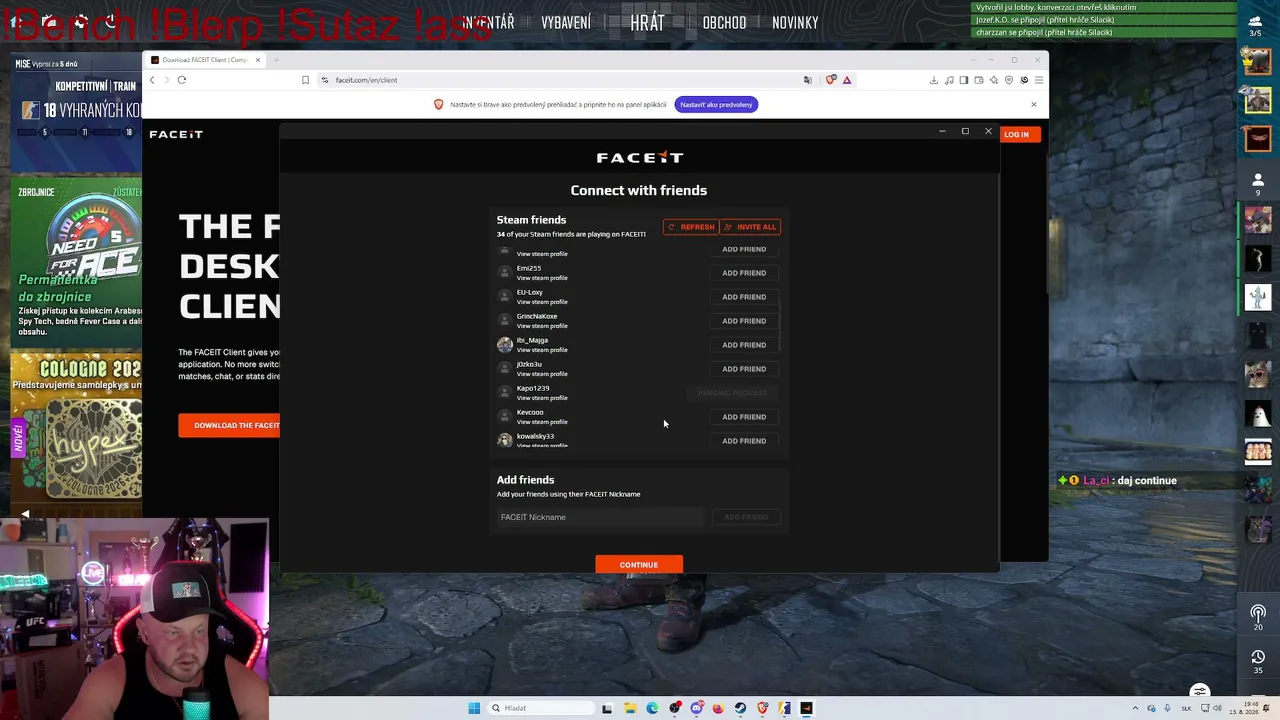Add Emi255 as a friend

(744, 273)
